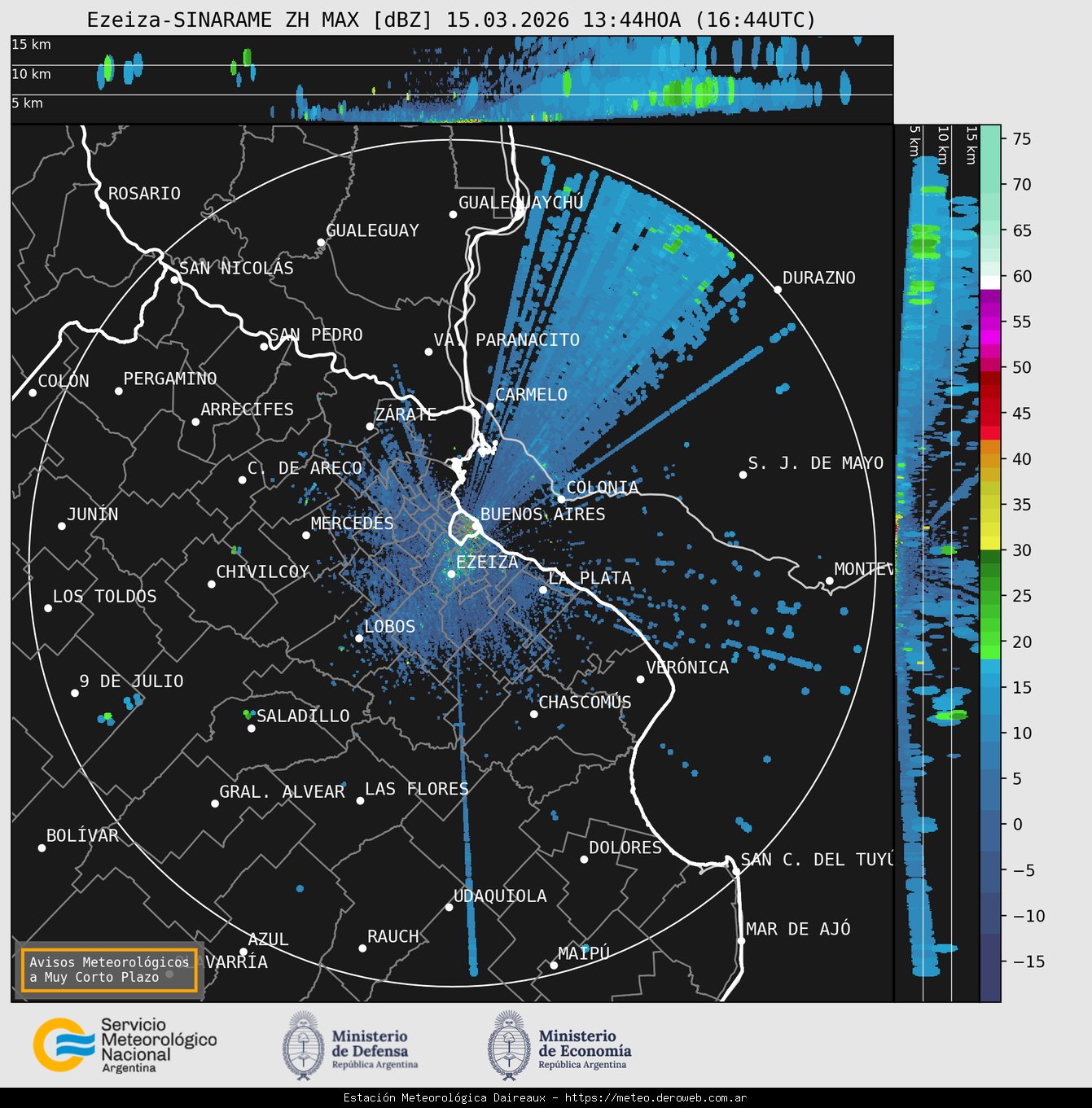Click the Ezeiza radar site marker
The width and height of the screenshot is (1092, 1108).
coord(451,574)
